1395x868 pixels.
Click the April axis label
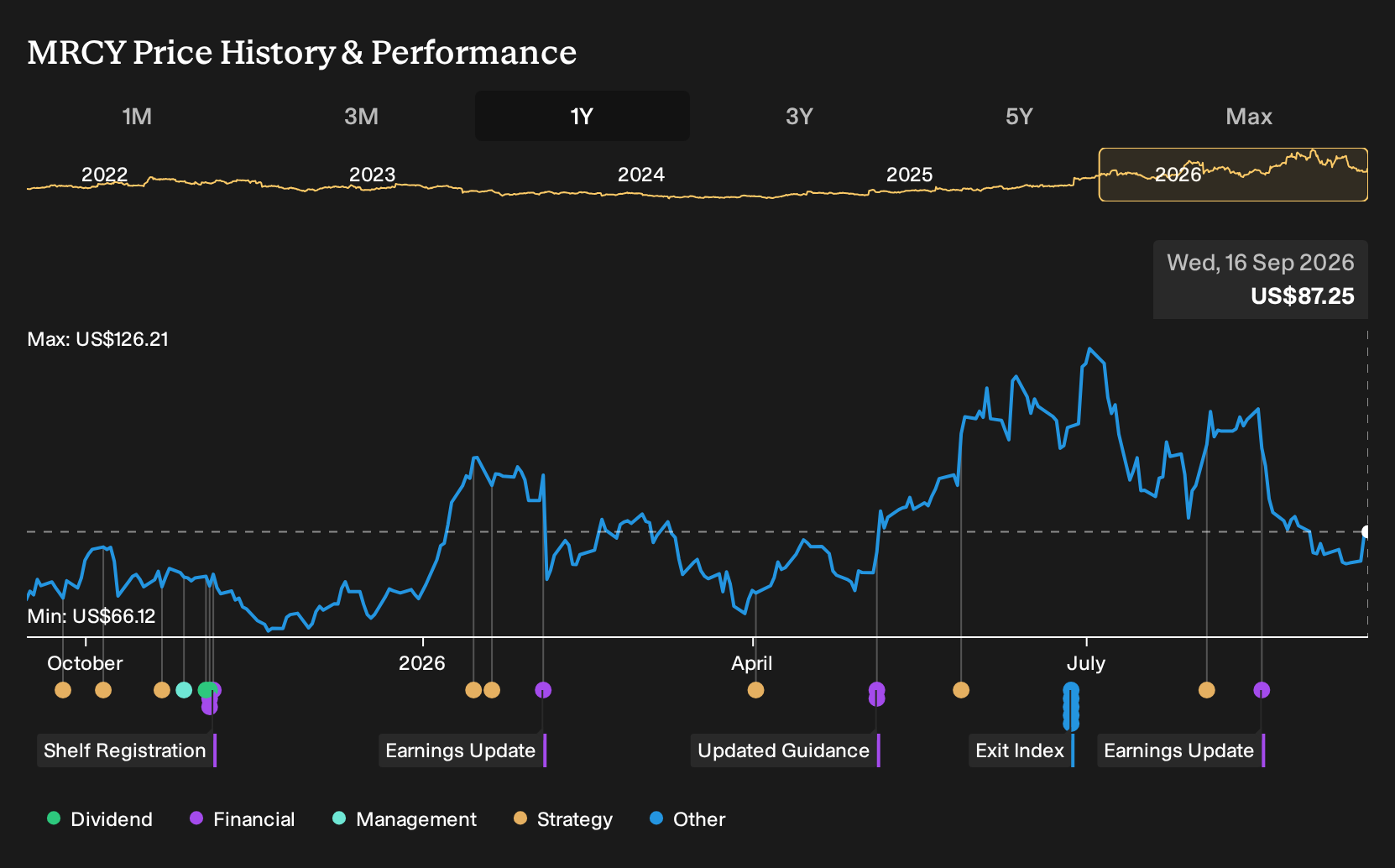click(752, 663)
